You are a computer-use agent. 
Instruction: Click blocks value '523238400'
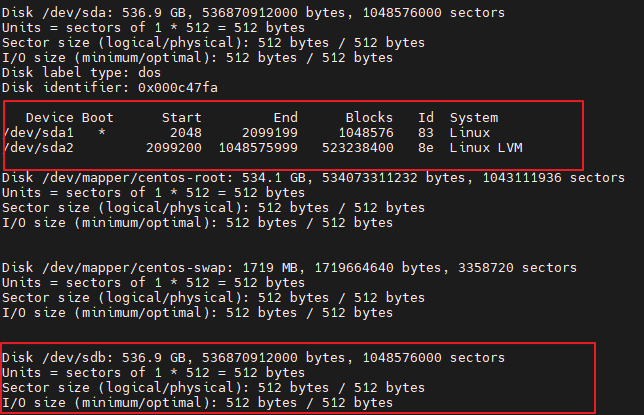(x=358, y=148)
